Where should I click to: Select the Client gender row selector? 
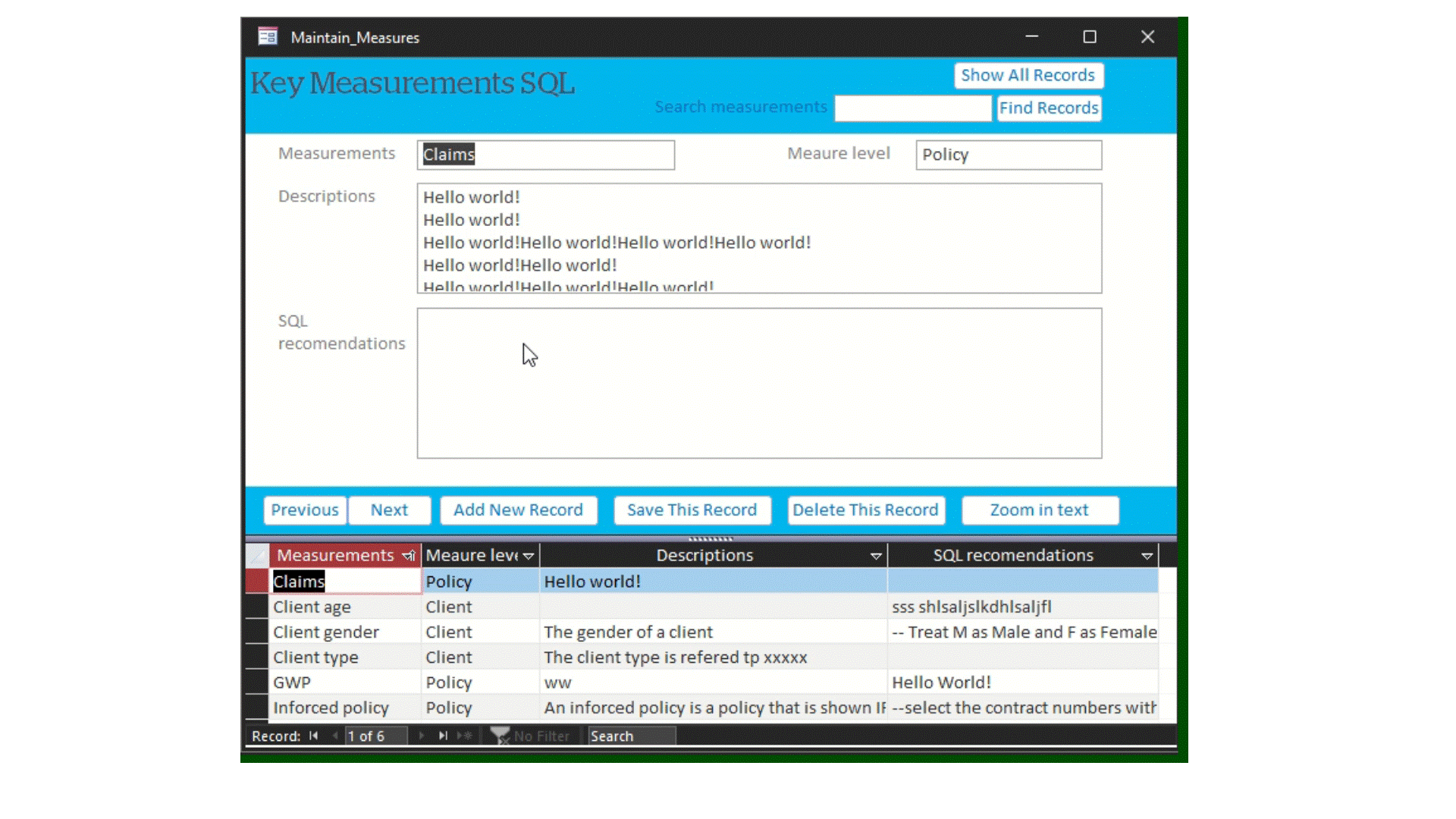[x=257, y=632]
